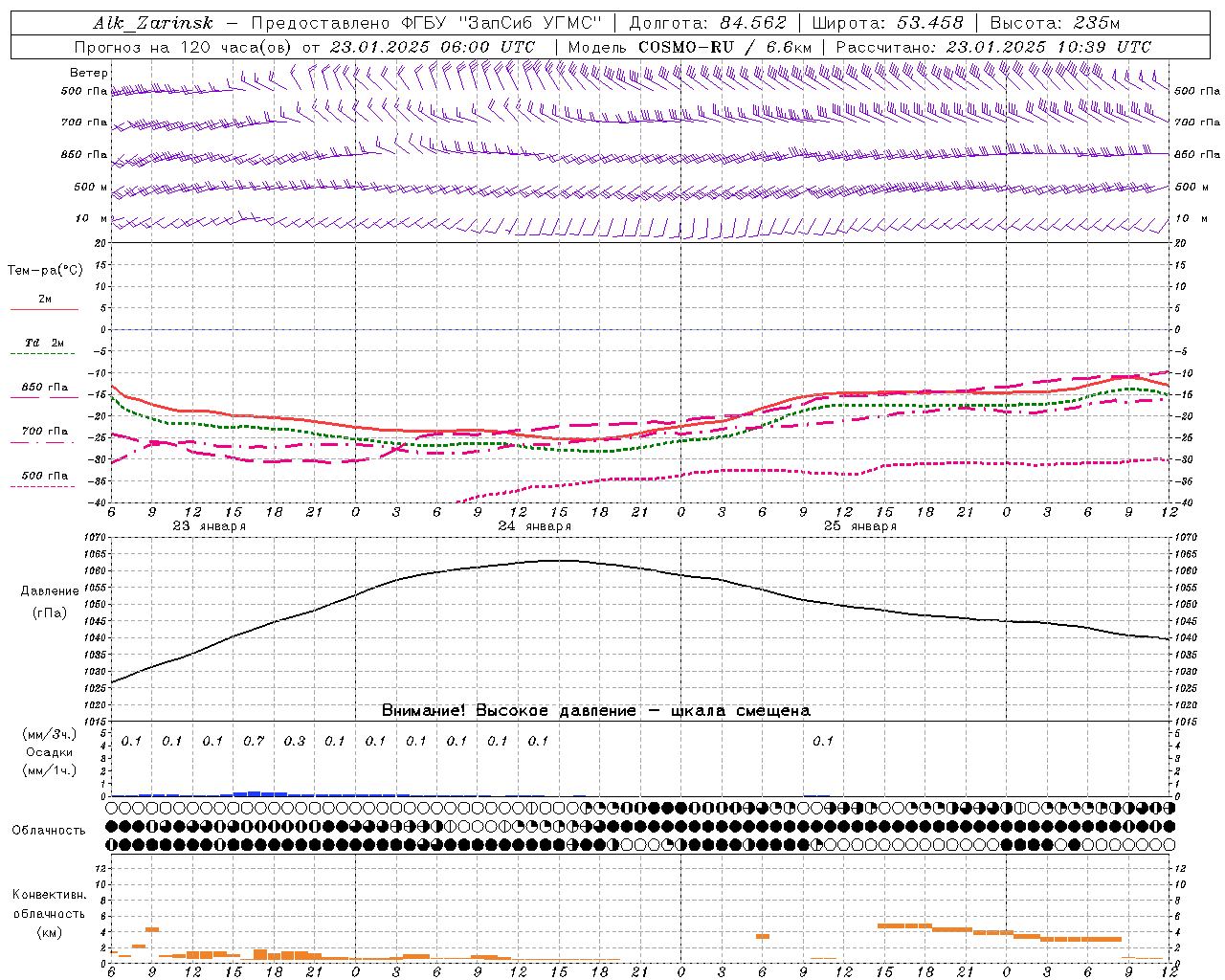The width and height of the screenshot is (1225, 980).
Task: Click the 10 м wind level label on the left
Action: click(91, 219)
